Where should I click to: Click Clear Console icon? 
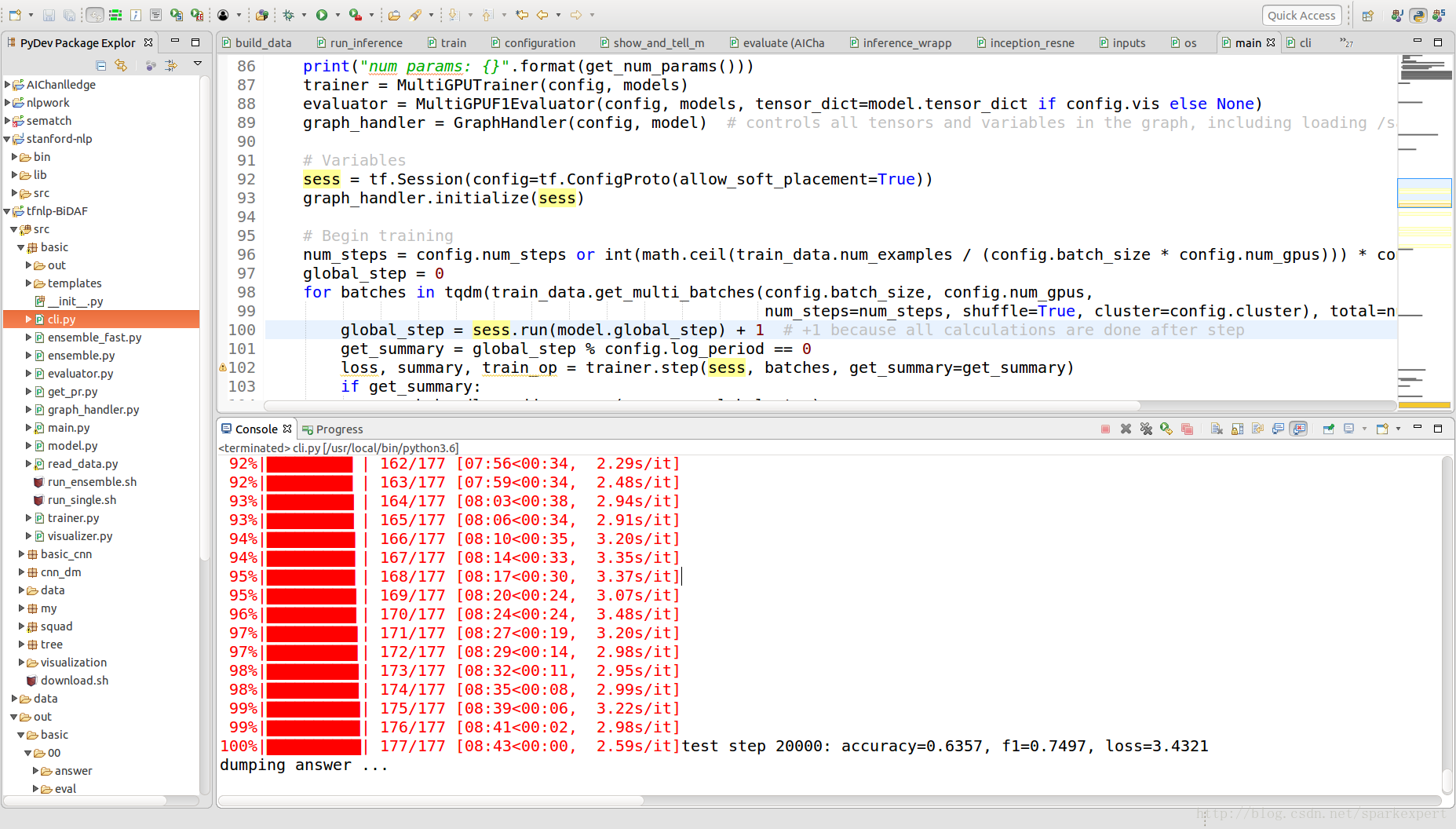(1216, 429)
